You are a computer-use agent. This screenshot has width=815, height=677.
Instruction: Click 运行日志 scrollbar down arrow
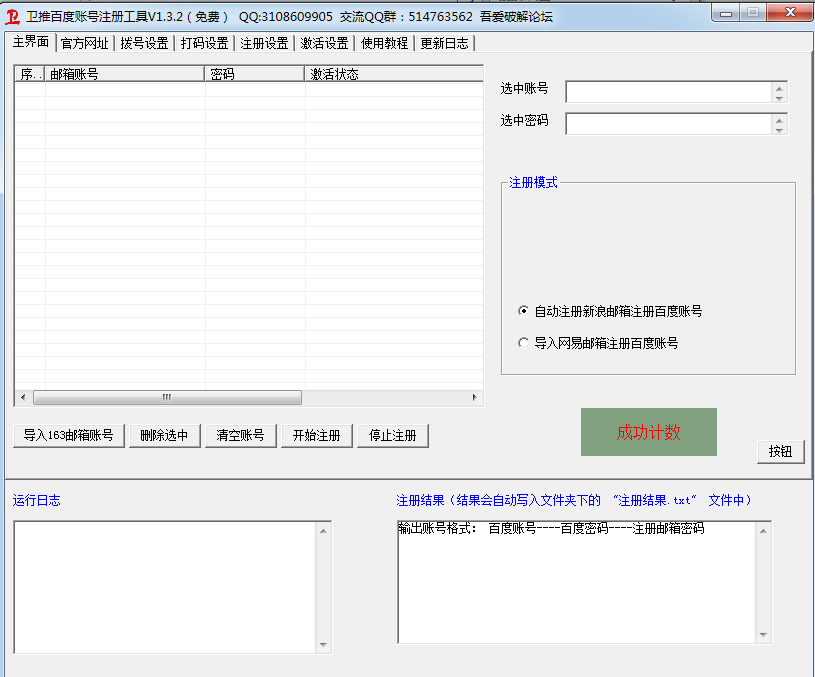323,645
